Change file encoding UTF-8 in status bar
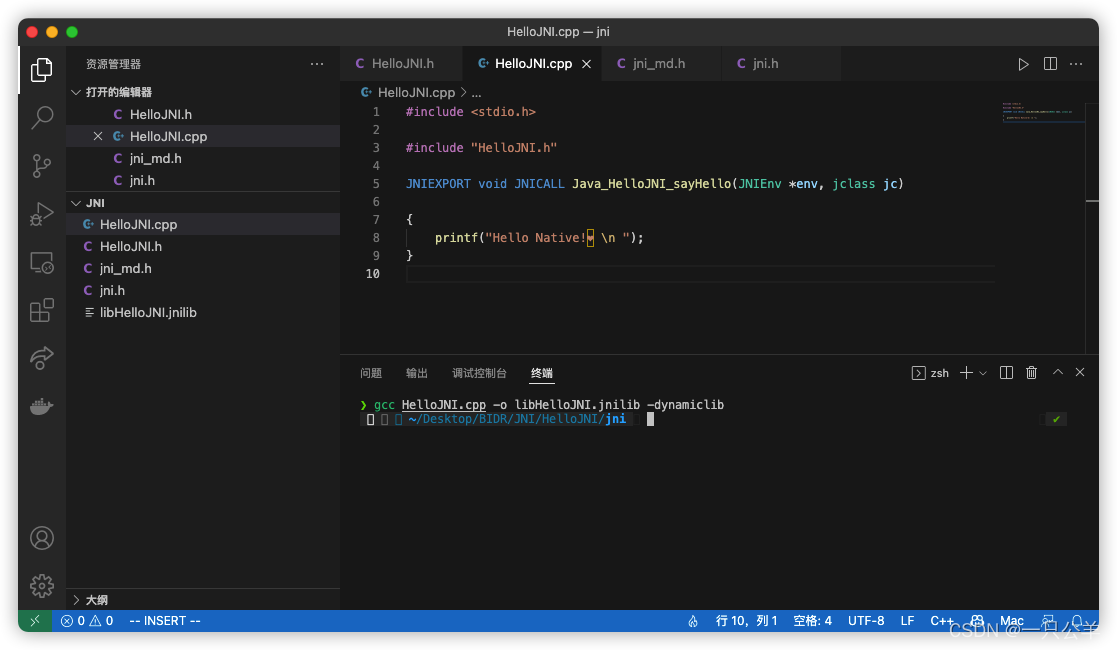The height and width of the screenshot is (650, 1117). [x=866, y=621]
